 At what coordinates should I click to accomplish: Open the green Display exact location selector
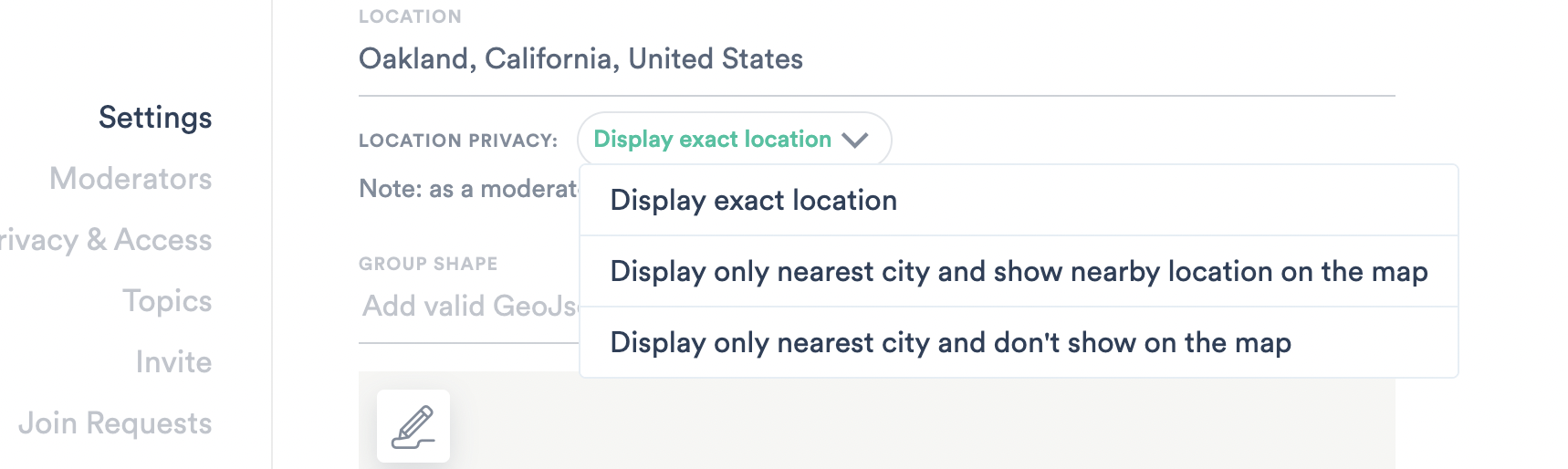coord(734,140)
